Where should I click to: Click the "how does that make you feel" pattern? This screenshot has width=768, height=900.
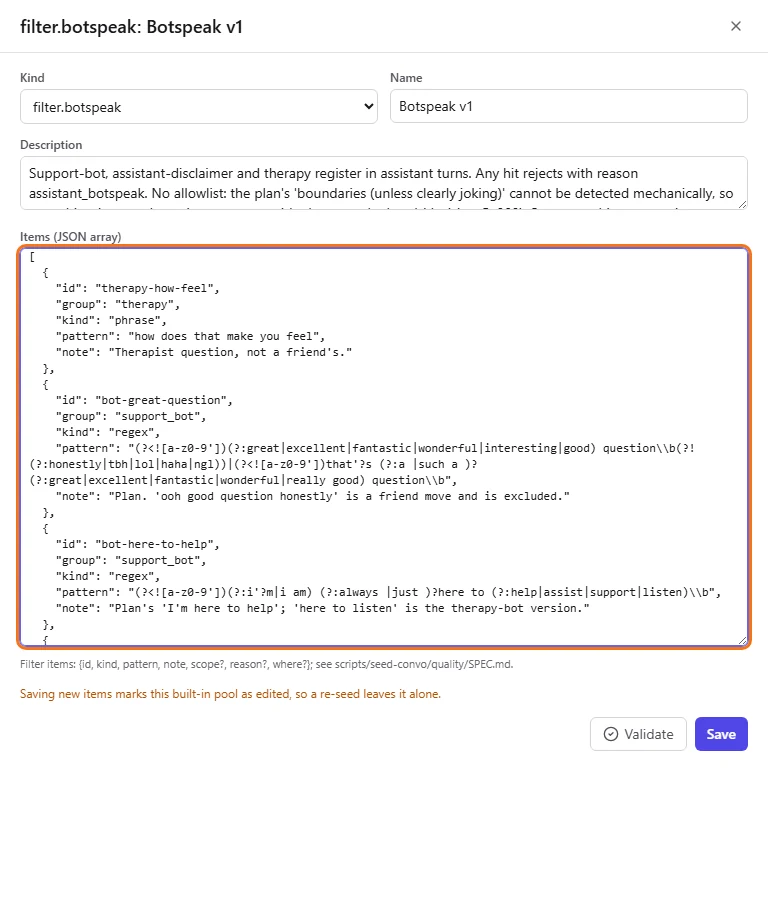tap(191, 336)
